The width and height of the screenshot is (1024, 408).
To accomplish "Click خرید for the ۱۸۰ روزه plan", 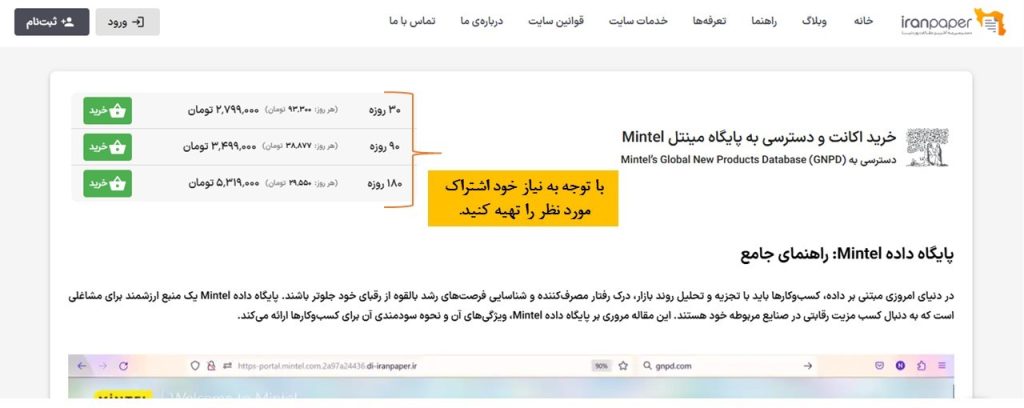I will (107, 183).
